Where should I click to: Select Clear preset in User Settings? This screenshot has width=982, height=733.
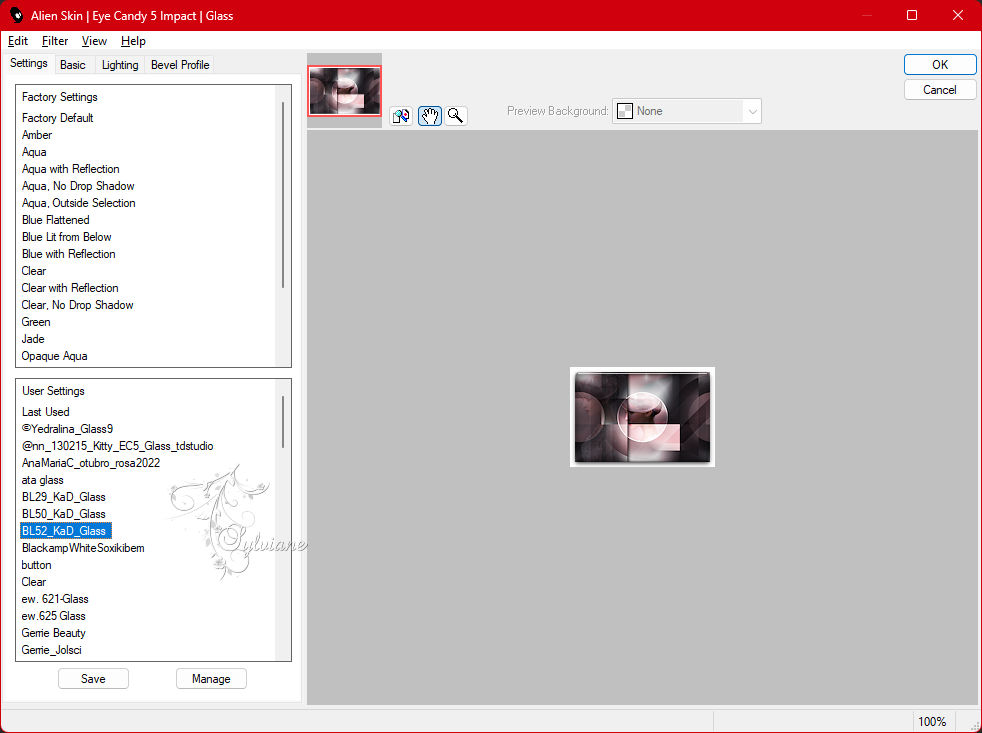pyautogui.click(x=34, y=581)
